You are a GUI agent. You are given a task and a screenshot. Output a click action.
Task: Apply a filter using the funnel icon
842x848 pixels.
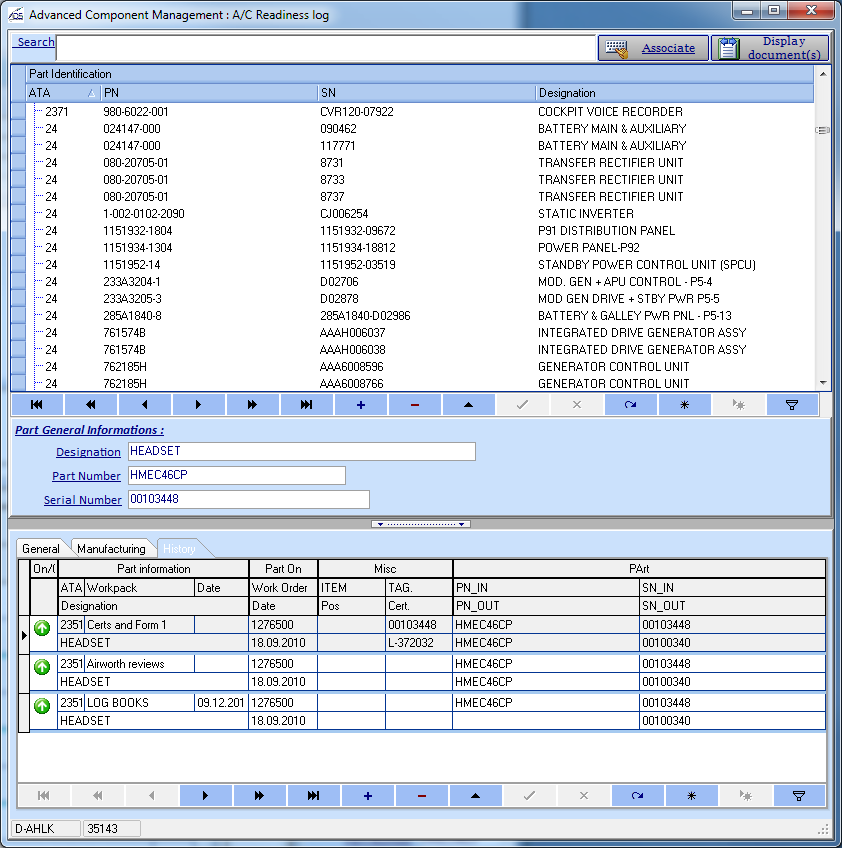pos(792,404)
